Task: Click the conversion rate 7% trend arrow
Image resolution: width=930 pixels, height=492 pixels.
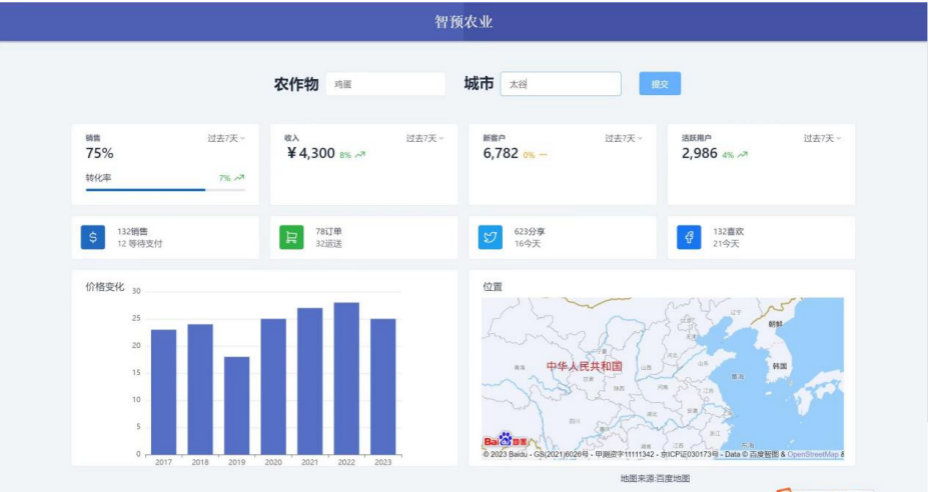Action: tap(239, 177)
